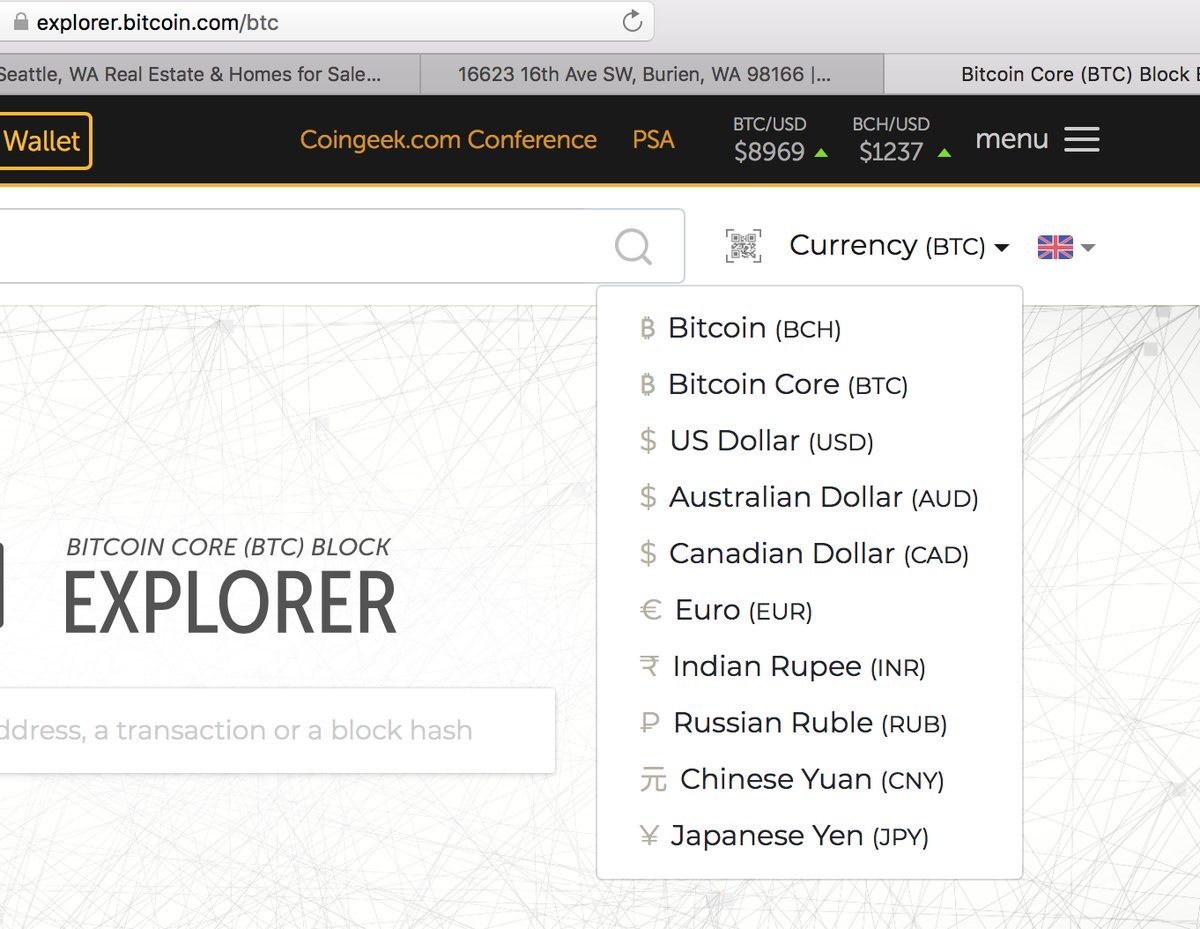
Task: Select Bitcoin (BCH) currency
Action: (x=754, y=328)
